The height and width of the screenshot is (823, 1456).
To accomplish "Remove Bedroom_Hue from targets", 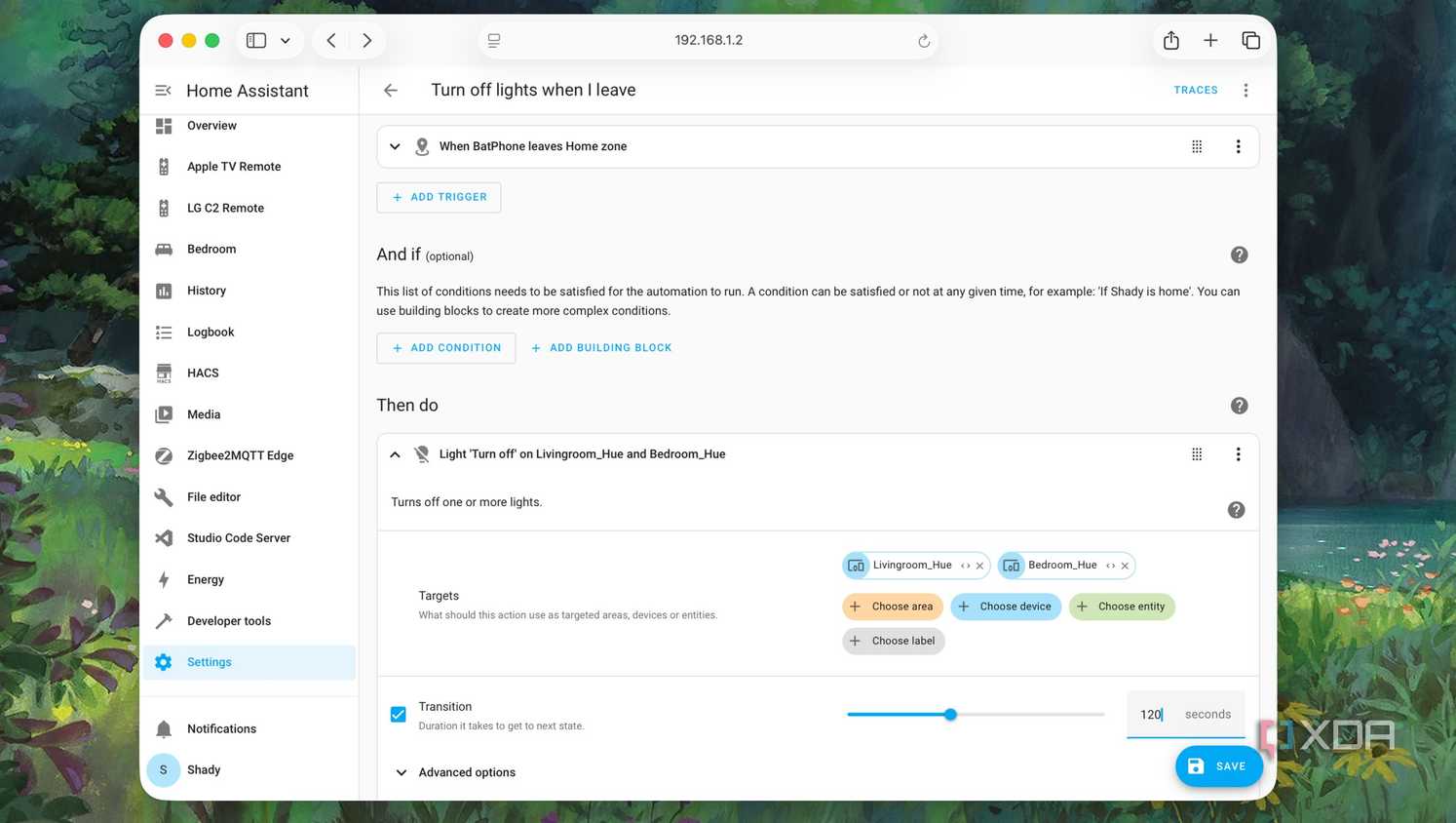I will tap(1125, 566).
